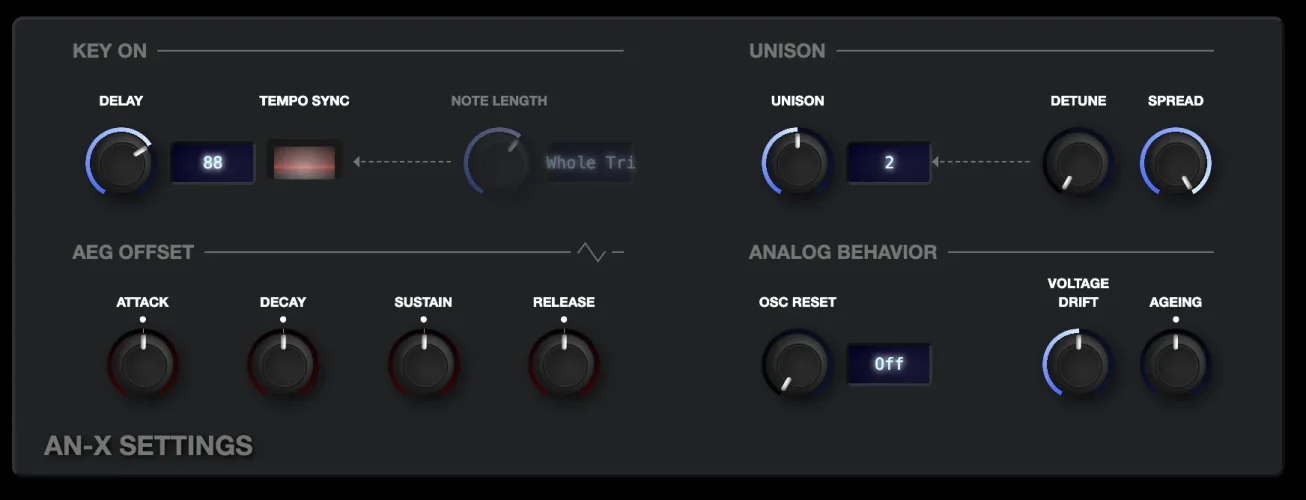Click the Spread knob
This screenshot has width=1306, height=500.
[1176, 162]
